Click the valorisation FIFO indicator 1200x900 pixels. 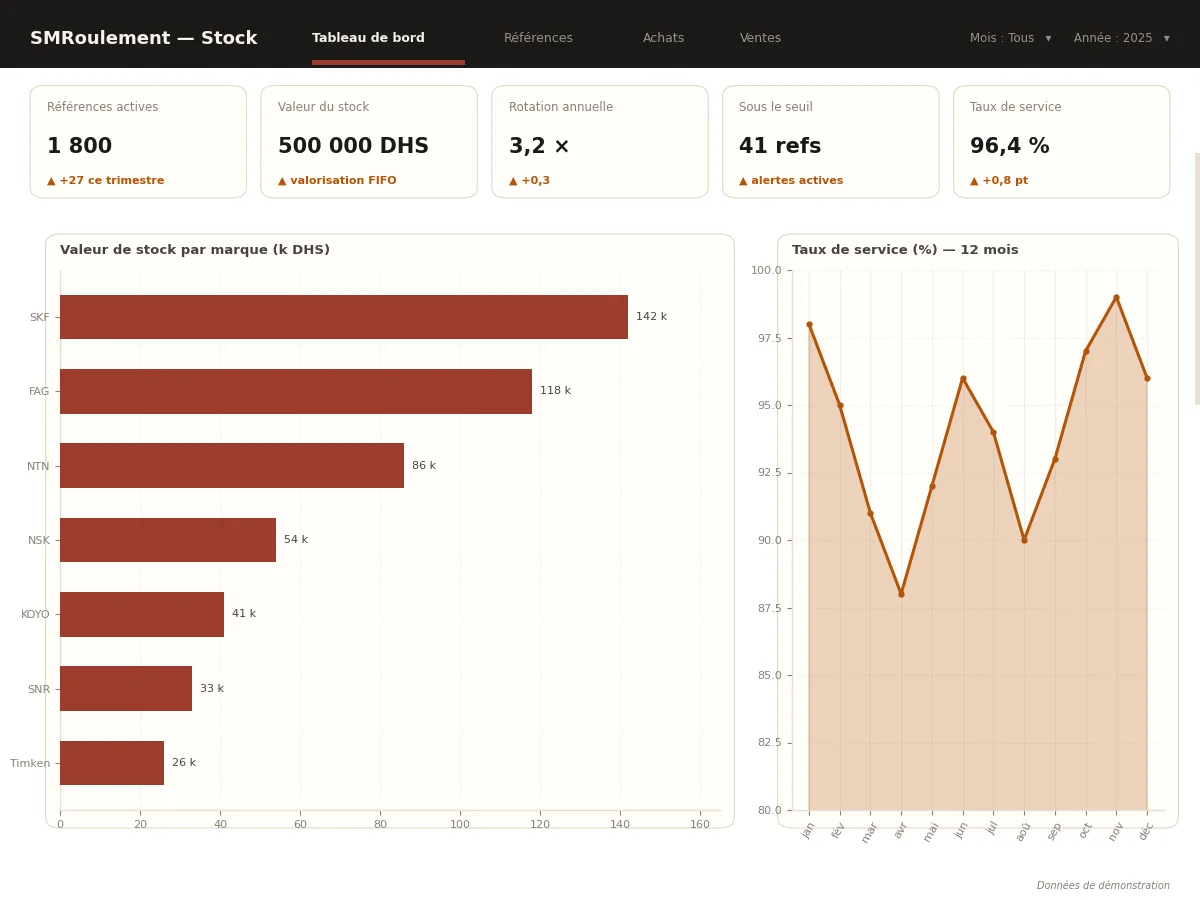coord(337,181)
